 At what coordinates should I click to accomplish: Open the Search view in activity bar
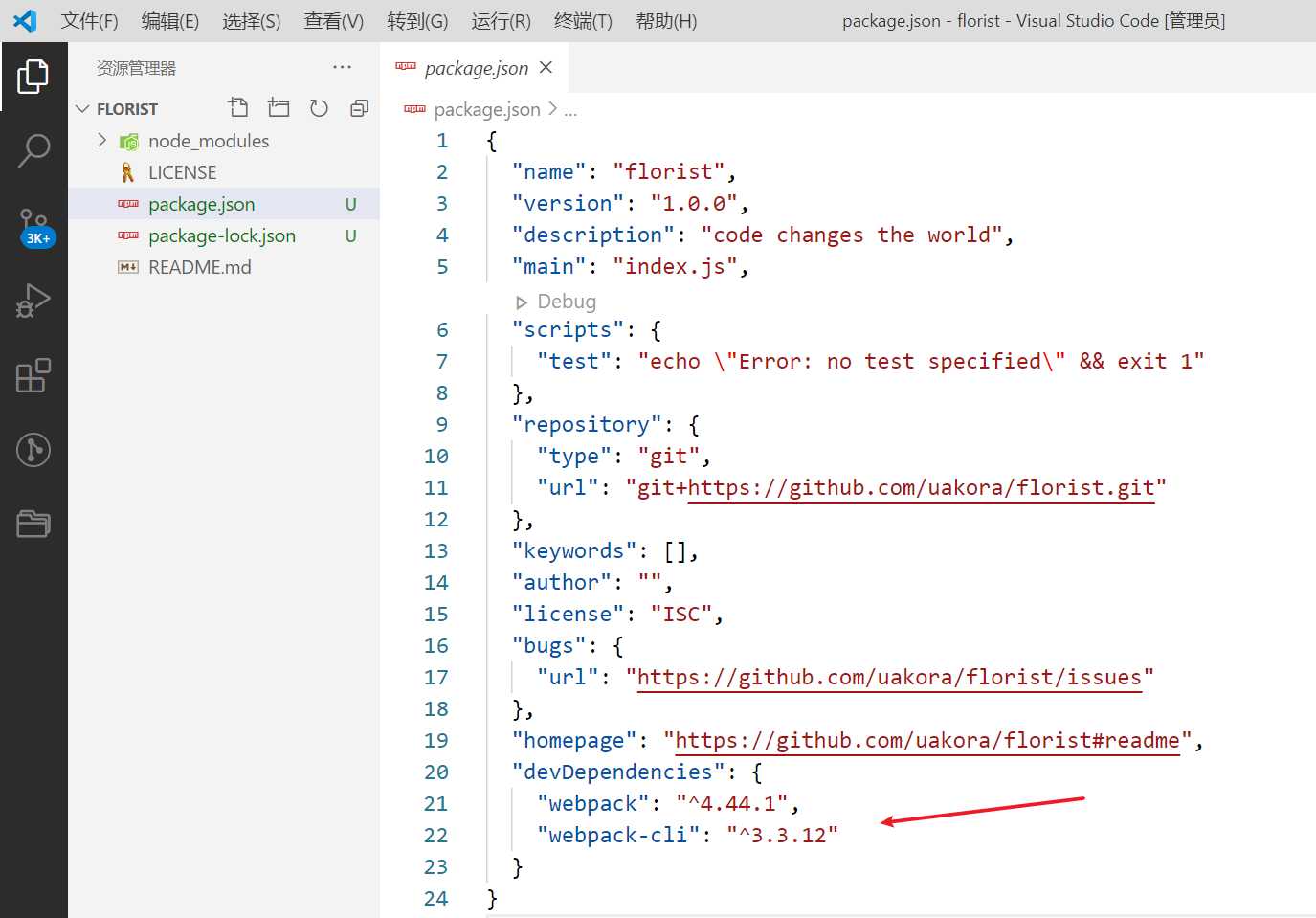point(33,150)
